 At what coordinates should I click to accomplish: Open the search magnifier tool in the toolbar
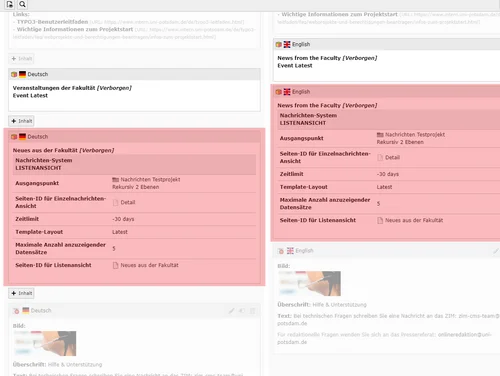[22, 4]
